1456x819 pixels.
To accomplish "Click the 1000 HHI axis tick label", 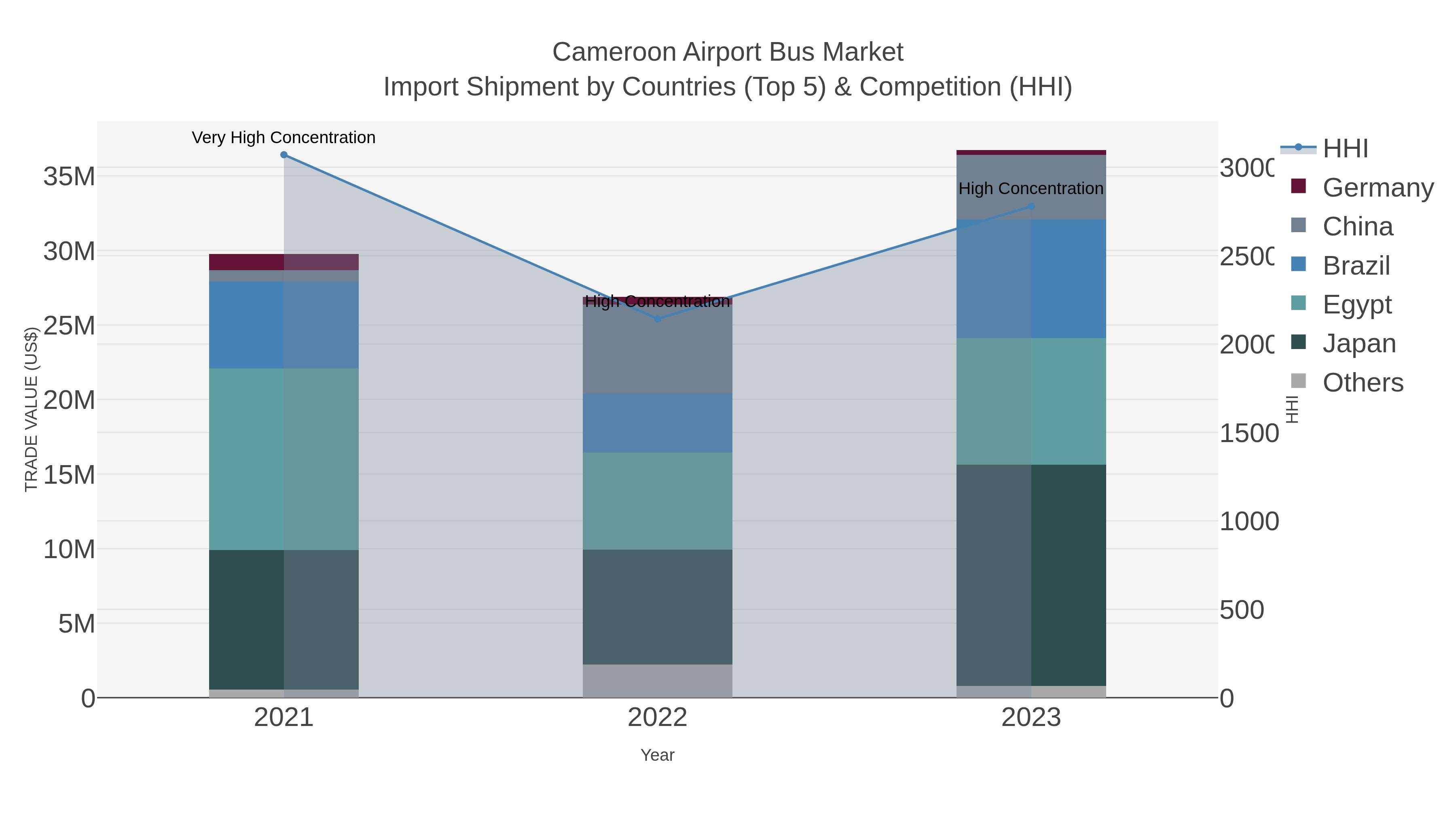I will [1249, 522].
